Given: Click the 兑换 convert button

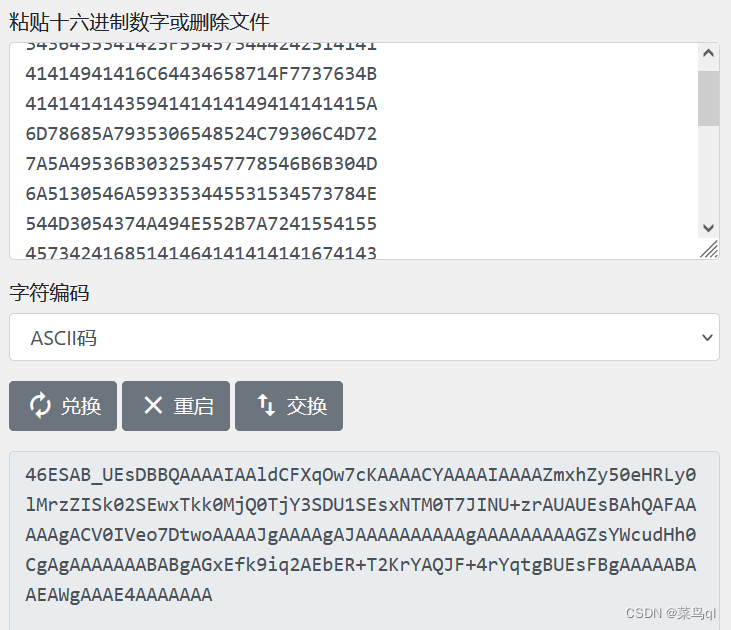Looking at the screenshot, I should point(63,406).
